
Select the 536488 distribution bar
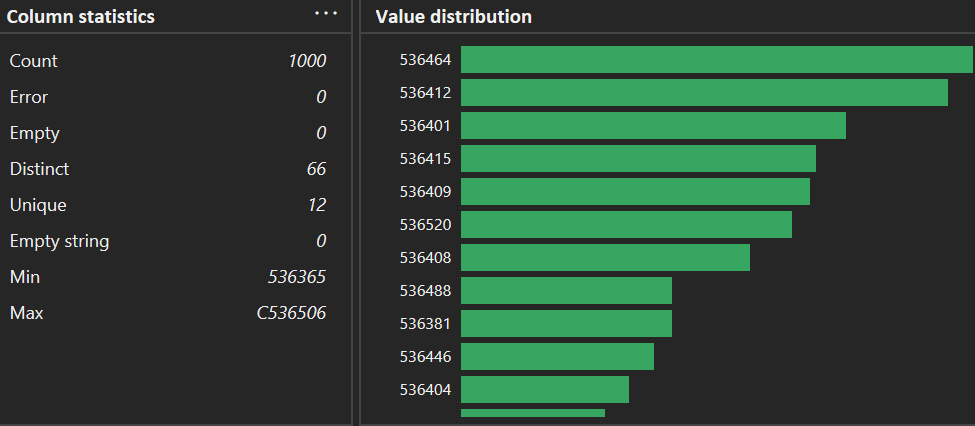coord(566,291)
